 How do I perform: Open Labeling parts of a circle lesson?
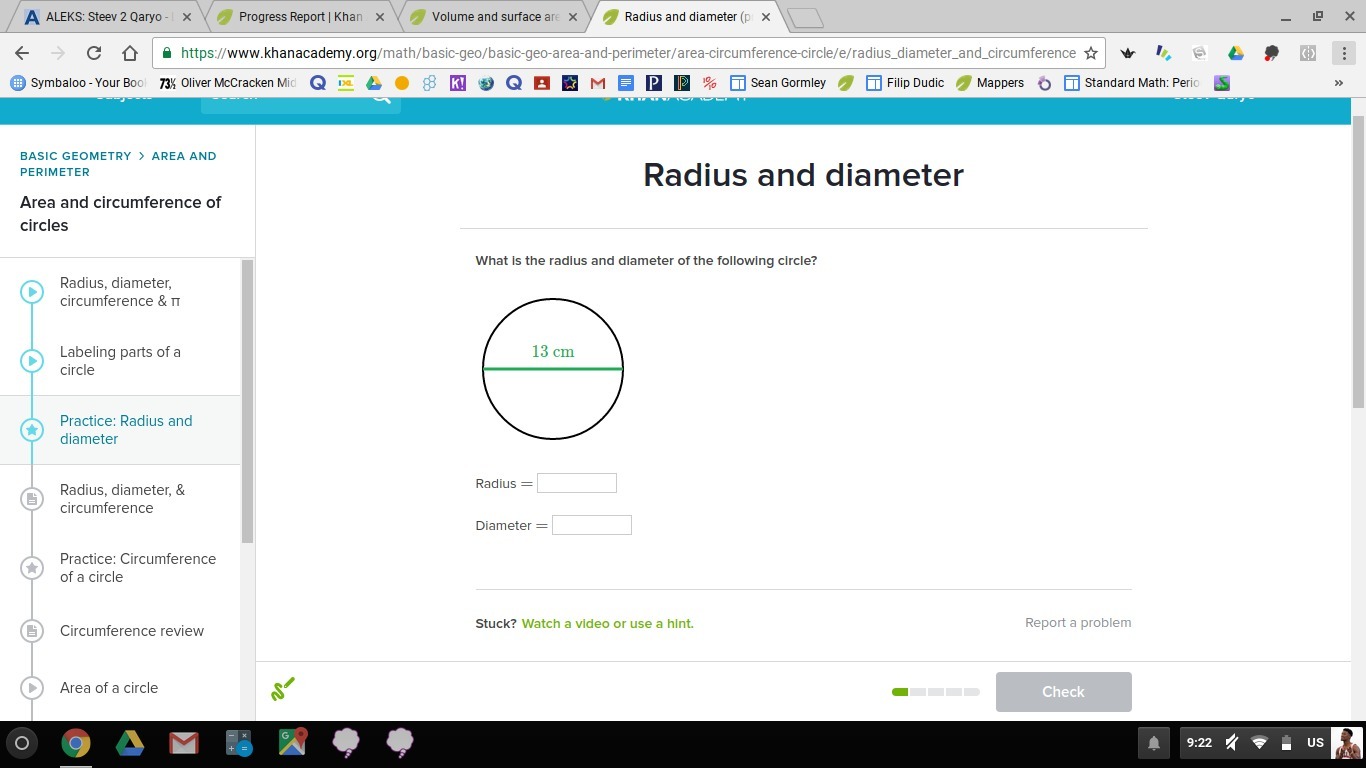tap(120, 361)
